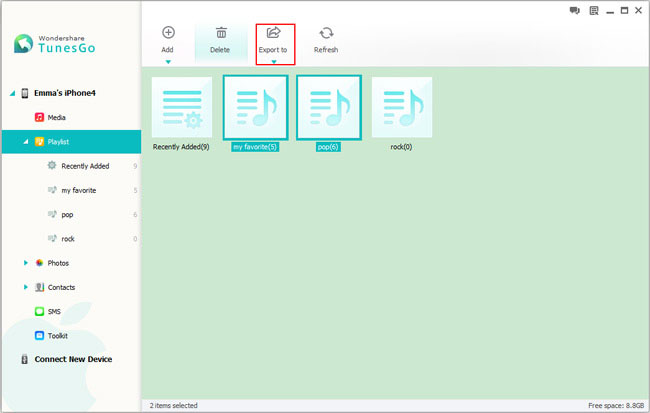
Task: Click the pop(6) label
Action: point(328,147)
